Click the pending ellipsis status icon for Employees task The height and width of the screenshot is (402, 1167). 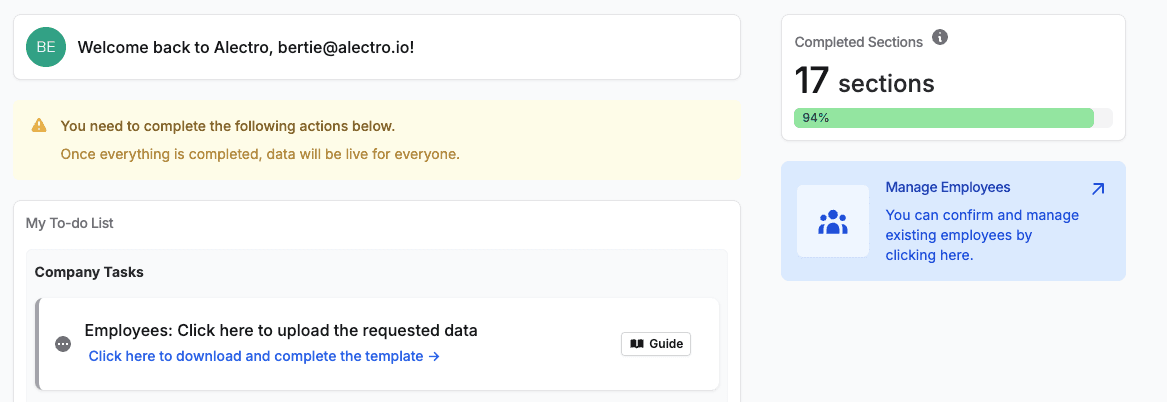63,344
